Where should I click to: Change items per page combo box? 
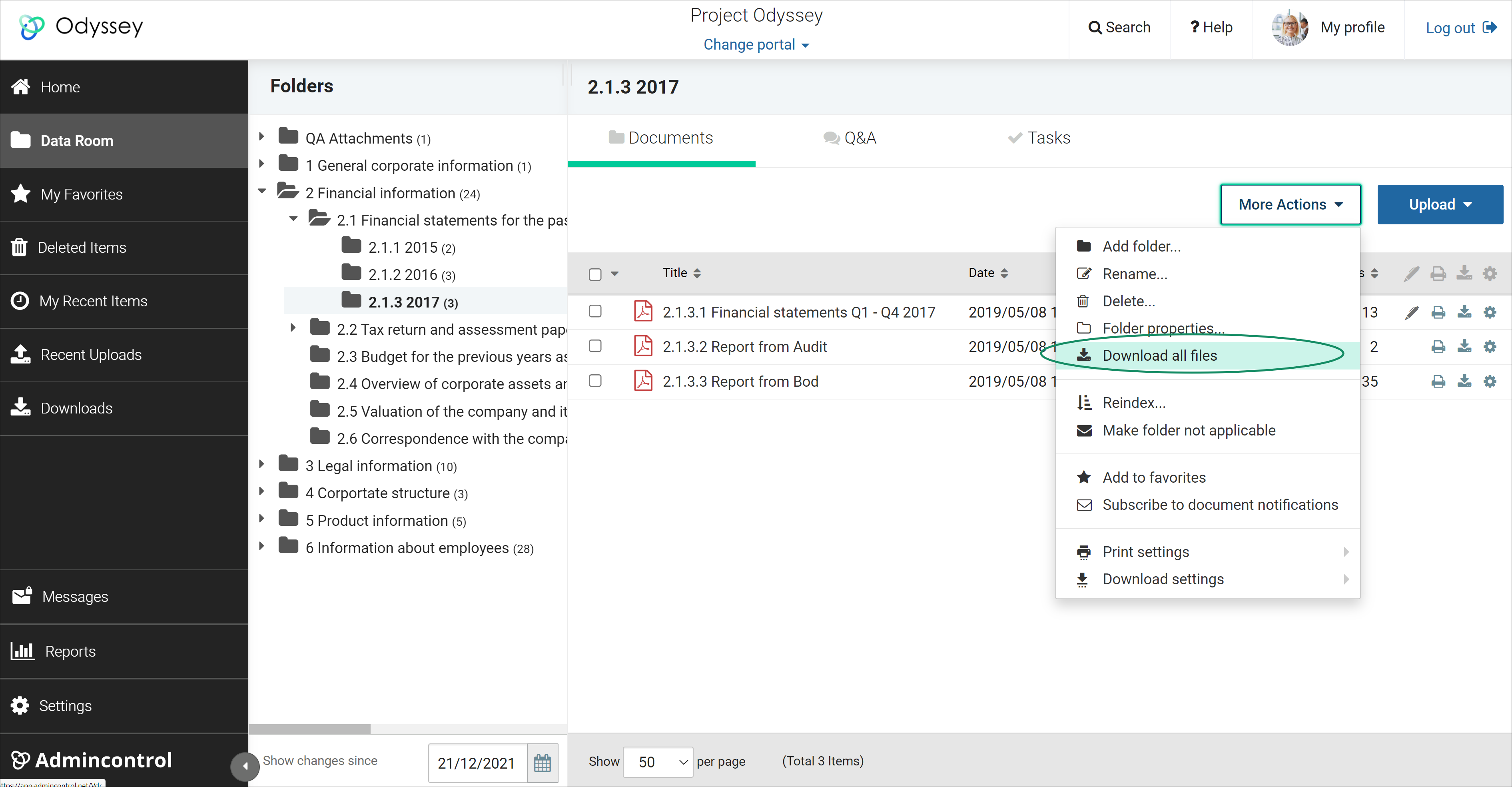point(657,762)
